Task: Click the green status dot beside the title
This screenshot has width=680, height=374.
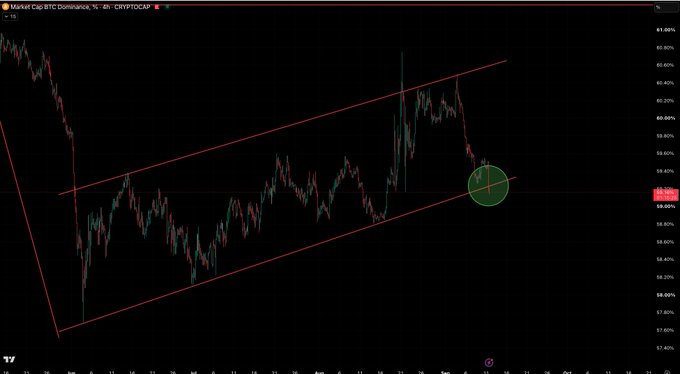Action: point(167,7)
